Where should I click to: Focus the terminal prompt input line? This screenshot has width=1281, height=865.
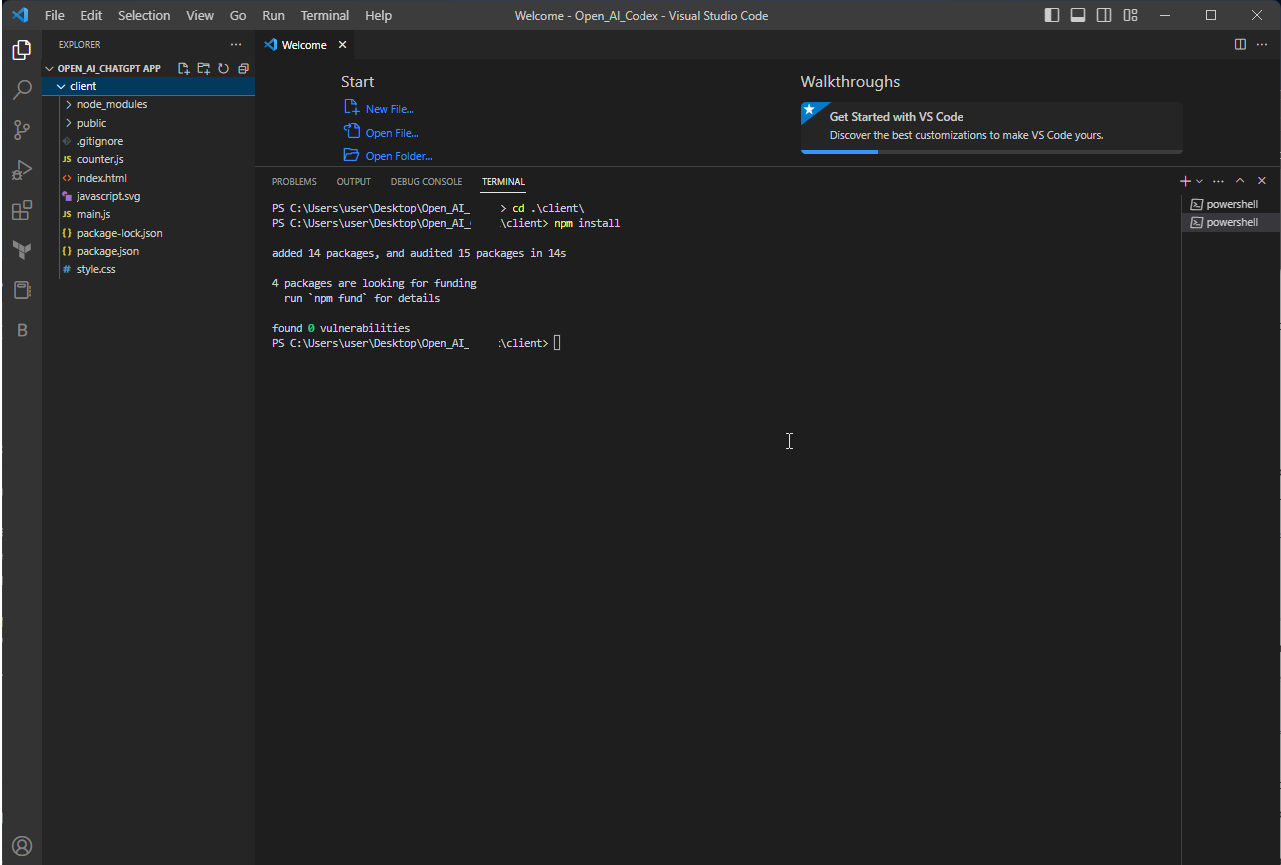pos(558,343)
